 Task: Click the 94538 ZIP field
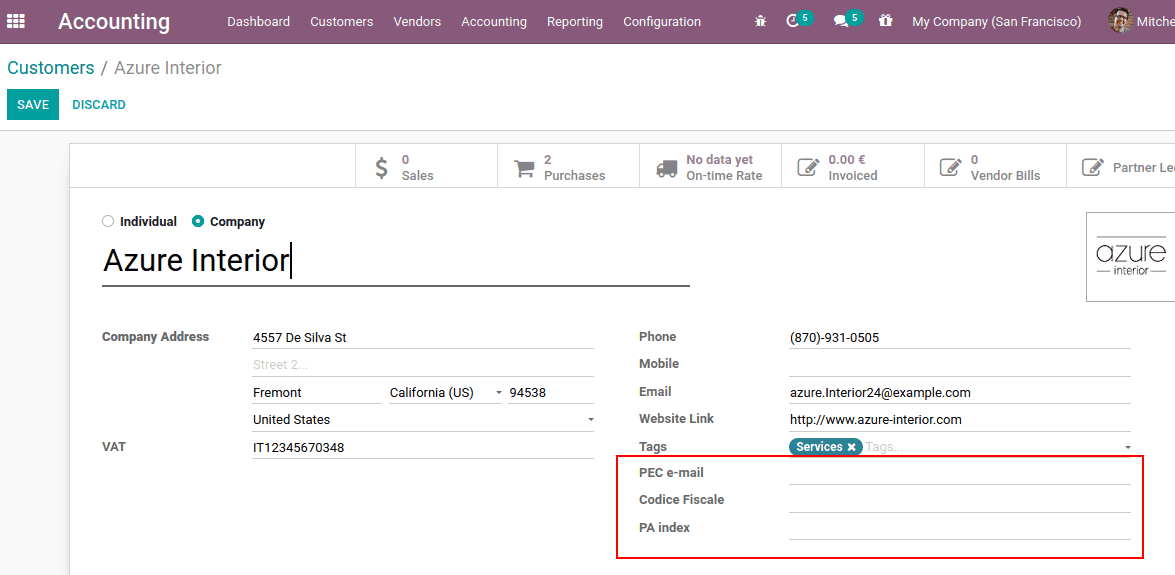pyautogui.click(x=551, y=393)
